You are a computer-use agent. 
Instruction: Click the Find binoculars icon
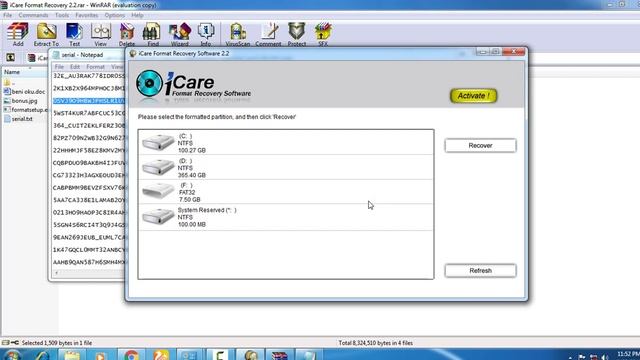click(x=153, y=34)
